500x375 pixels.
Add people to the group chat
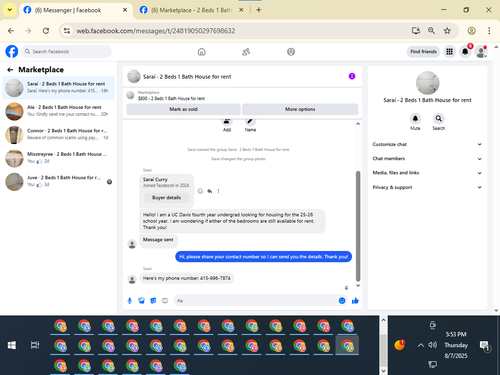[x=227, y=122]
